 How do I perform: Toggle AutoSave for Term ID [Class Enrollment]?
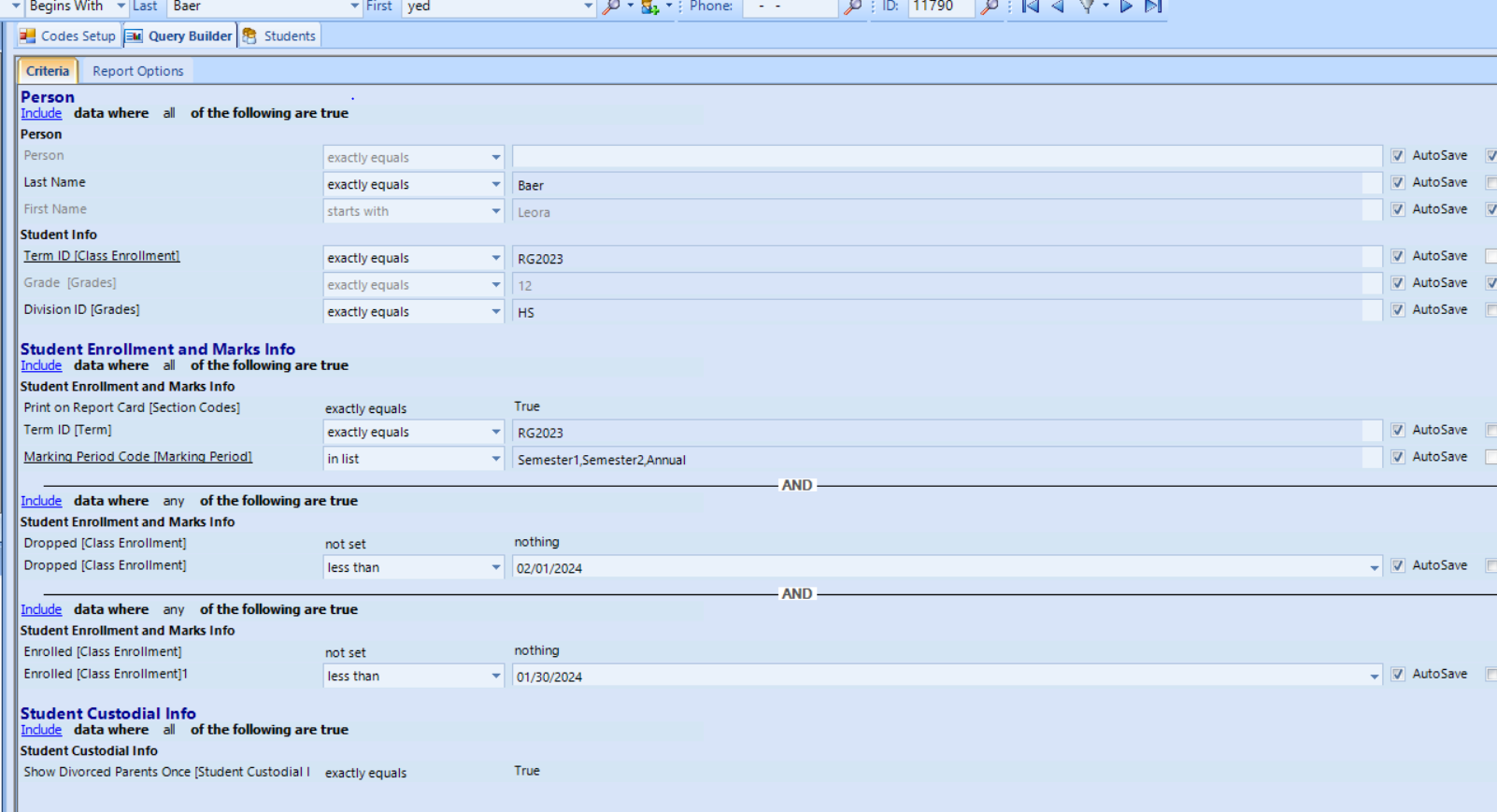click(x=1398, y=256)
